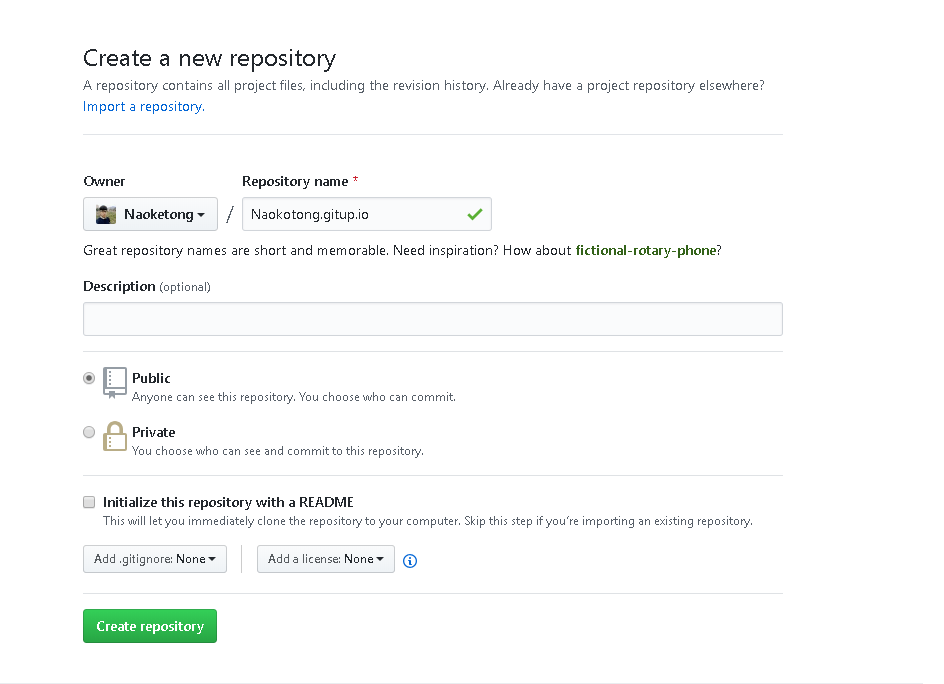Click the Public repository book icon
944x684 pixels.
point(115,383)
